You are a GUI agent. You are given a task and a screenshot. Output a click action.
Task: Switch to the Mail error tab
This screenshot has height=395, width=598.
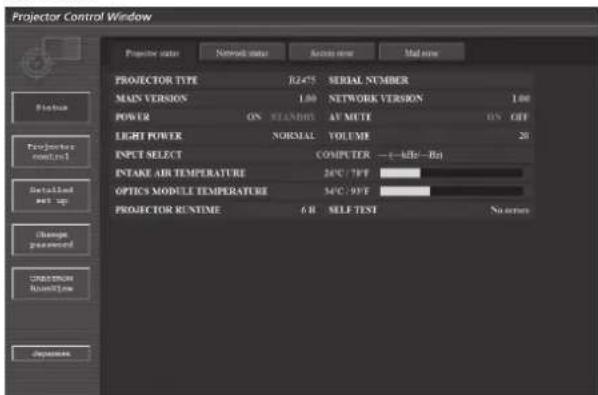[x=421, y=53]
